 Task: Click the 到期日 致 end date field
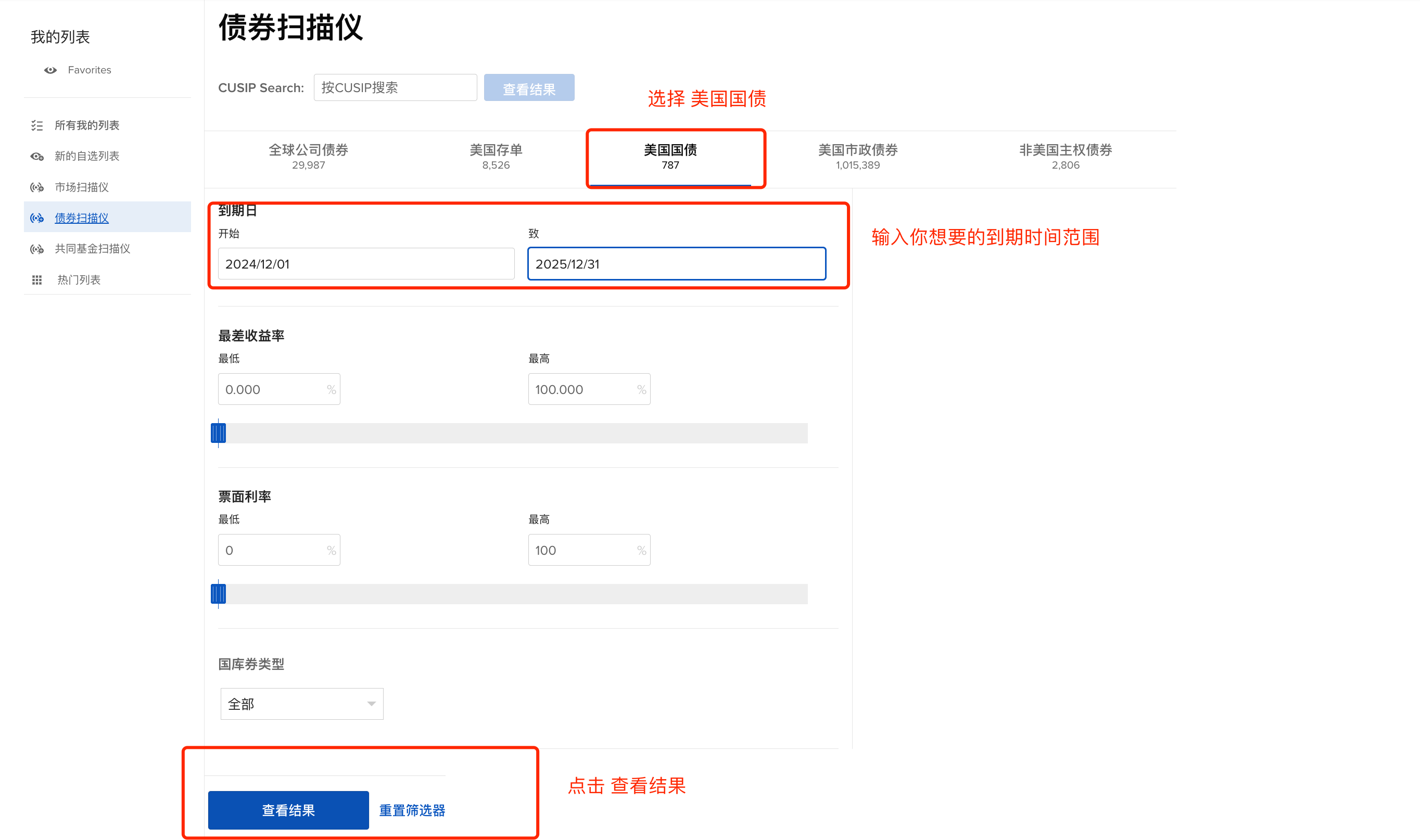tap(677, 264)
